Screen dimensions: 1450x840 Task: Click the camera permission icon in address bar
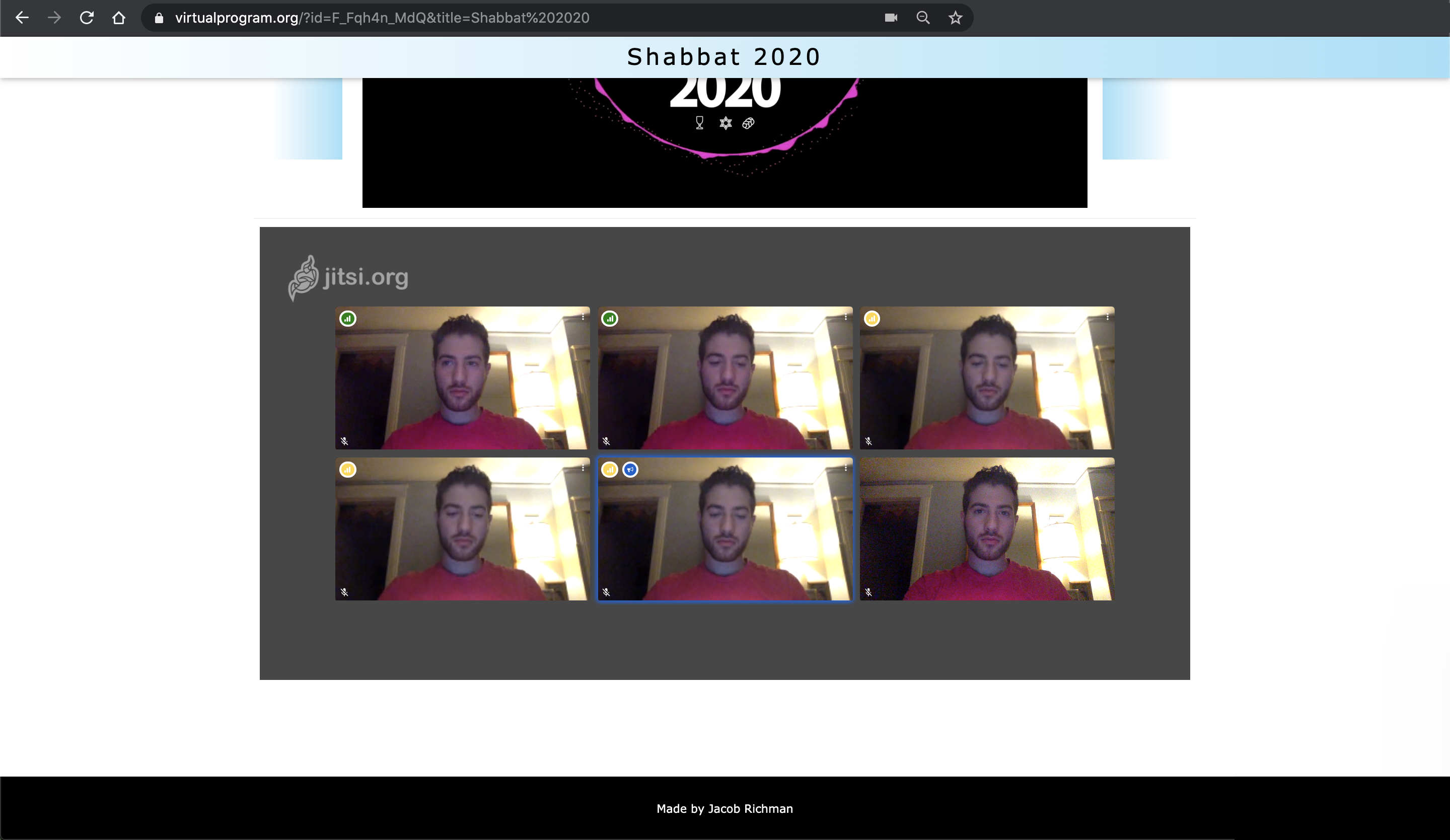pyautogui.click(x=891, y=18)
